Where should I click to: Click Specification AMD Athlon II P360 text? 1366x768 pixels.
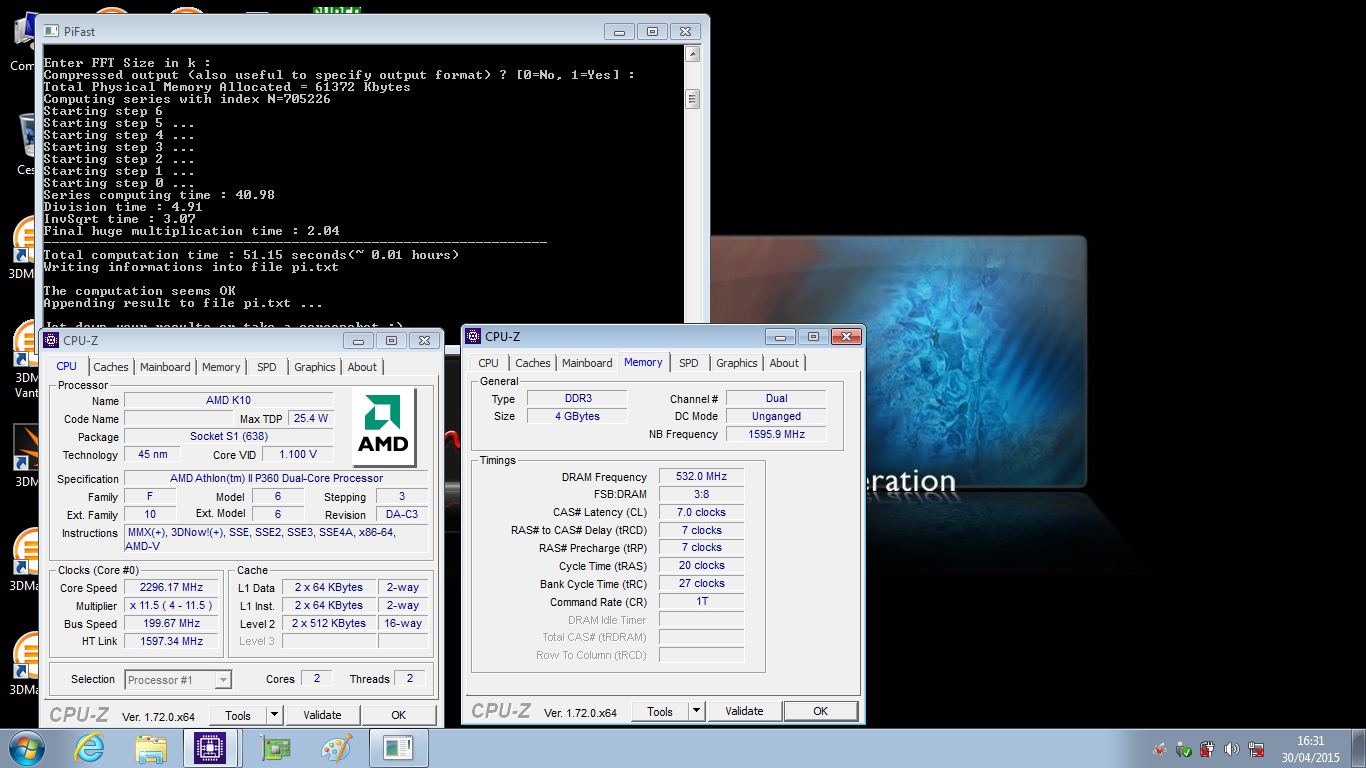[276, 478]
